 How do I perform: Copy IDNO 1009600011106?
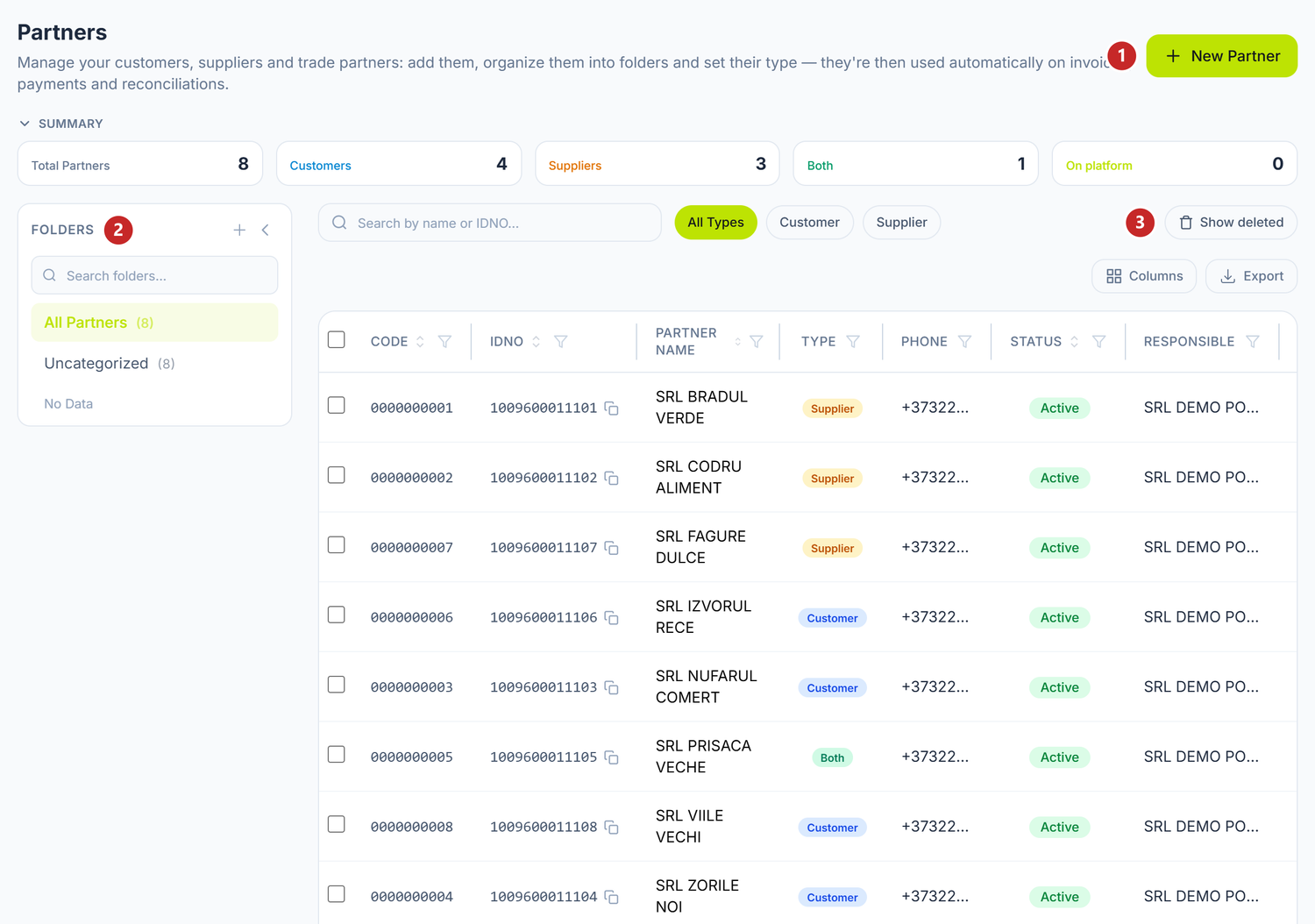pos(612,618)
